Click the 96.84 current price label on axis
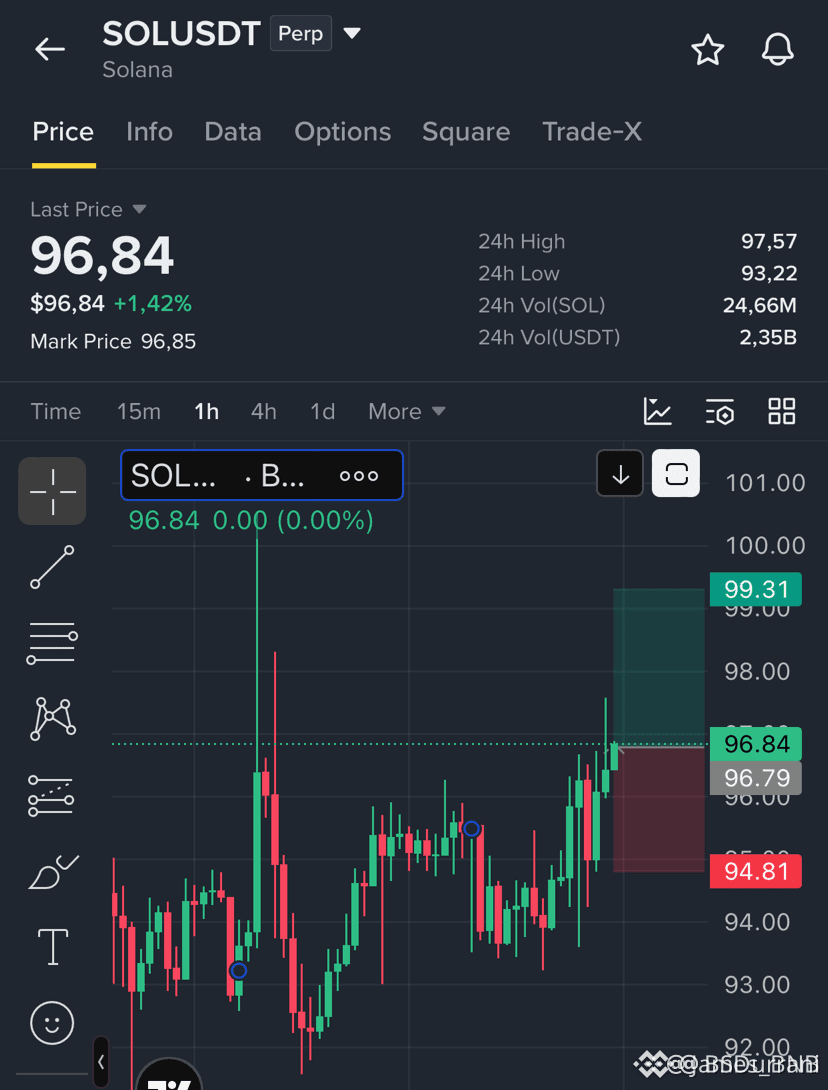This screenshot has width=828, height=1090. (756, 744)
